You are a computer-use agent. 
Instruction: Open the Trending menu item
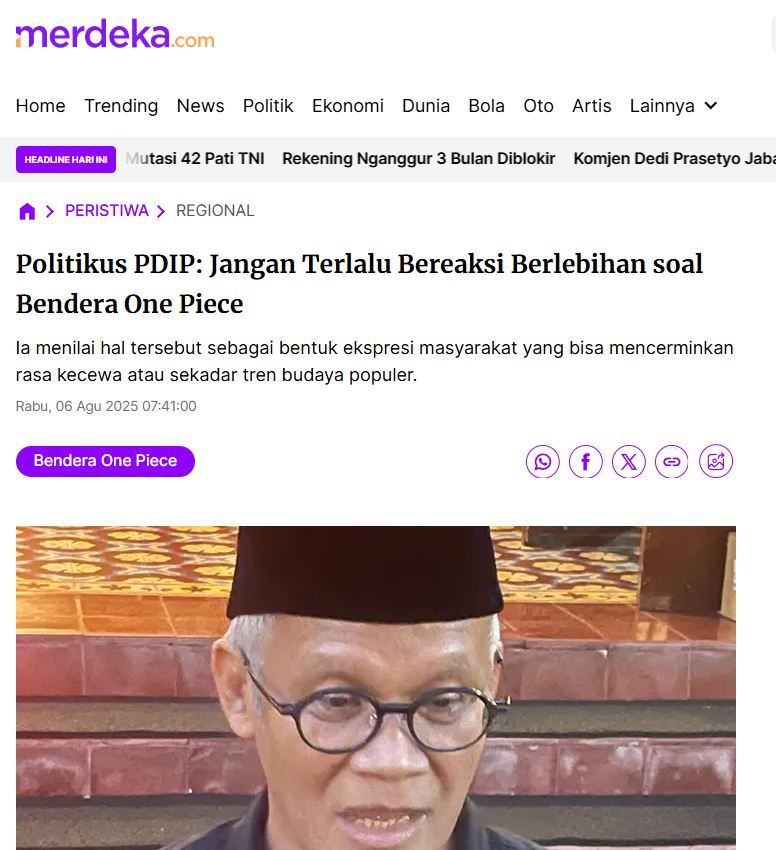click(x=121, y=106)
